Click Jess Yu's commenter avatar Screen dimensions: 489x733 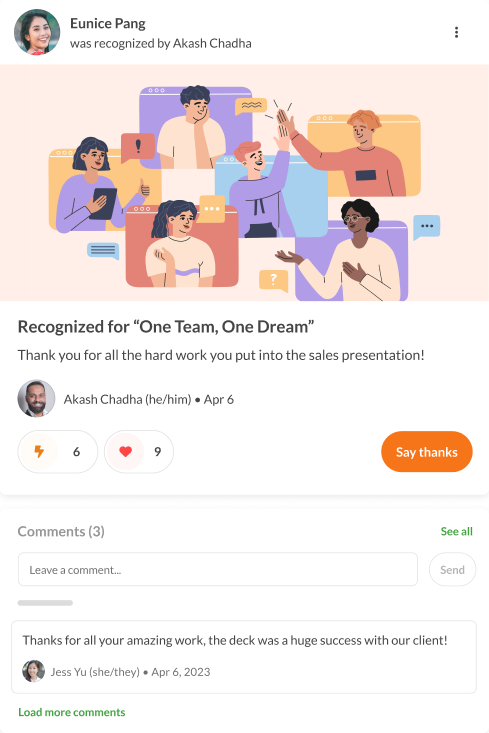[33, 671]
